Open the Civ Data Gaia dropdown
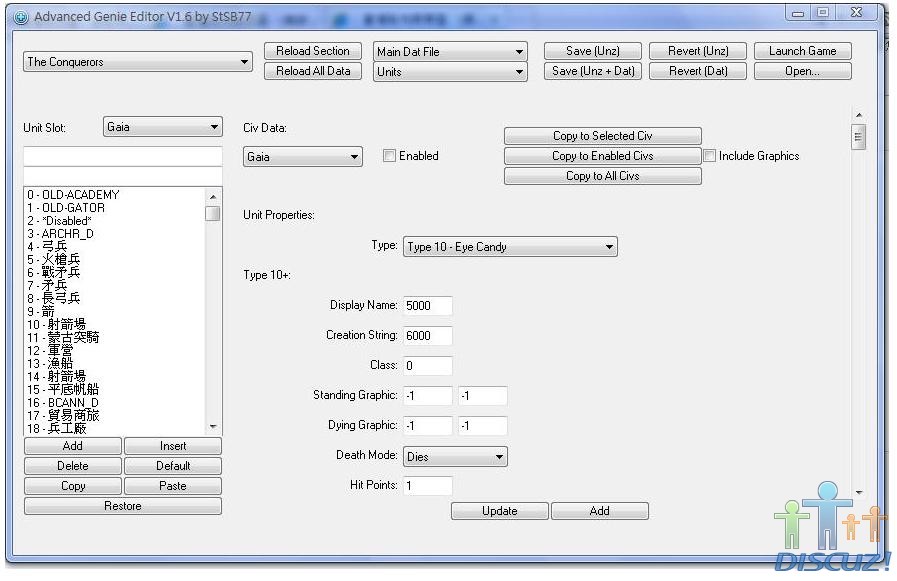 (x=303, y=157)
